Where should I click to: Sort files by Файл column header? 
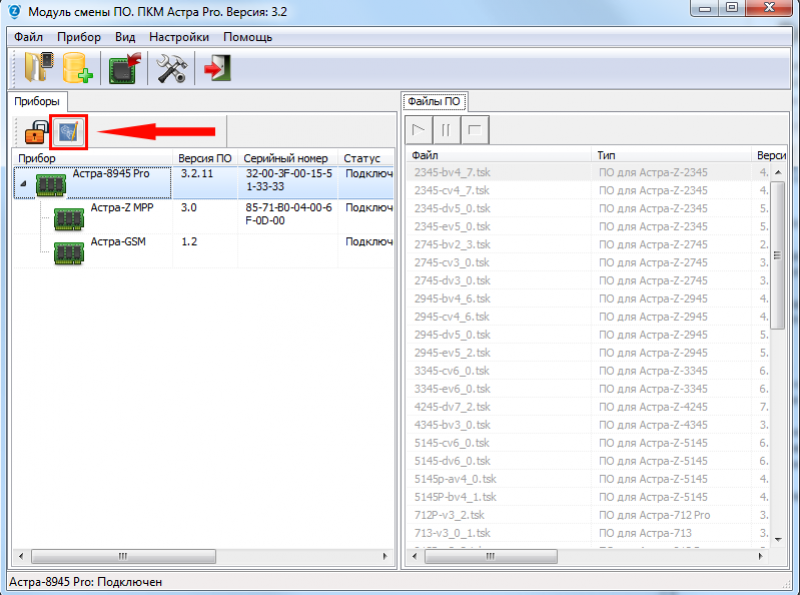pos(500,155)
